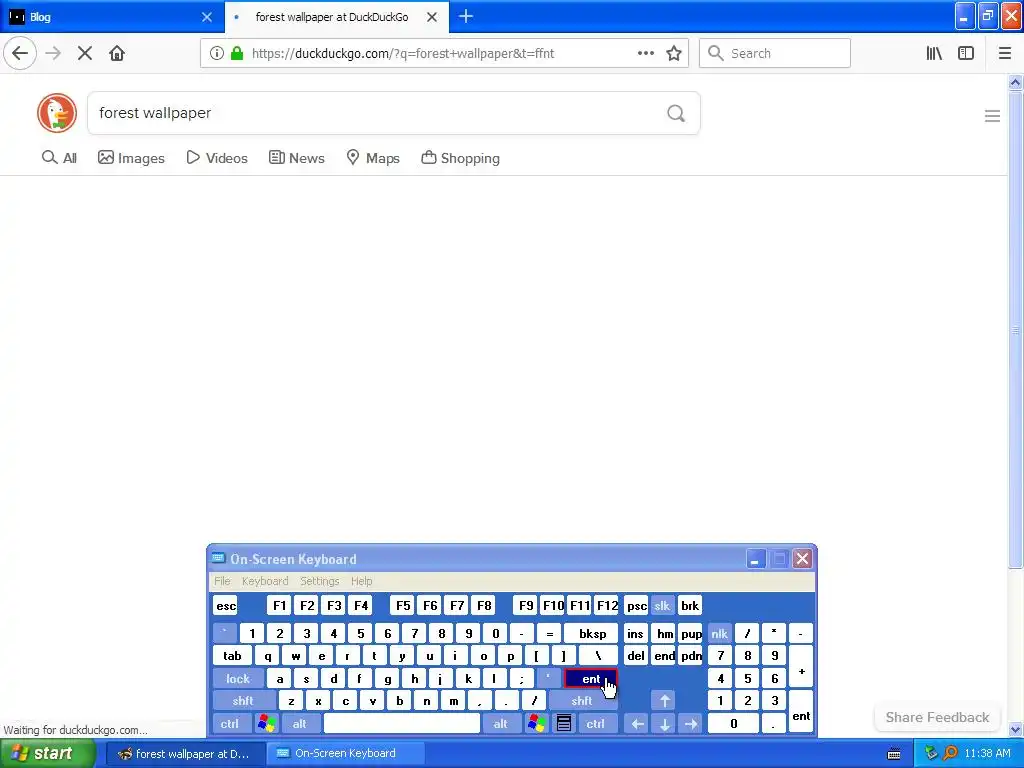Screen dimensions: 1024x768
Task: Click the page scrollbar down arrow
Action: pyautogui.click(x=1015, y=729)
